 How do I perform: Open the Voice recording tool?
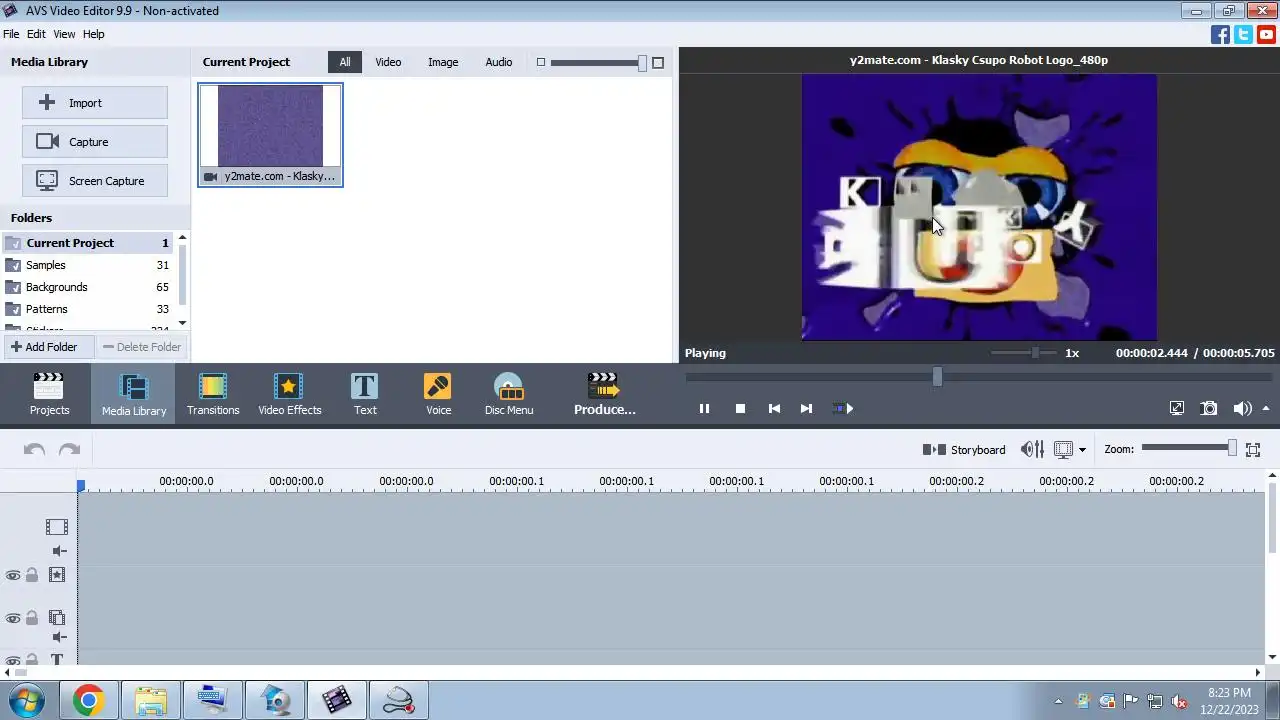[x=438, y=394]
